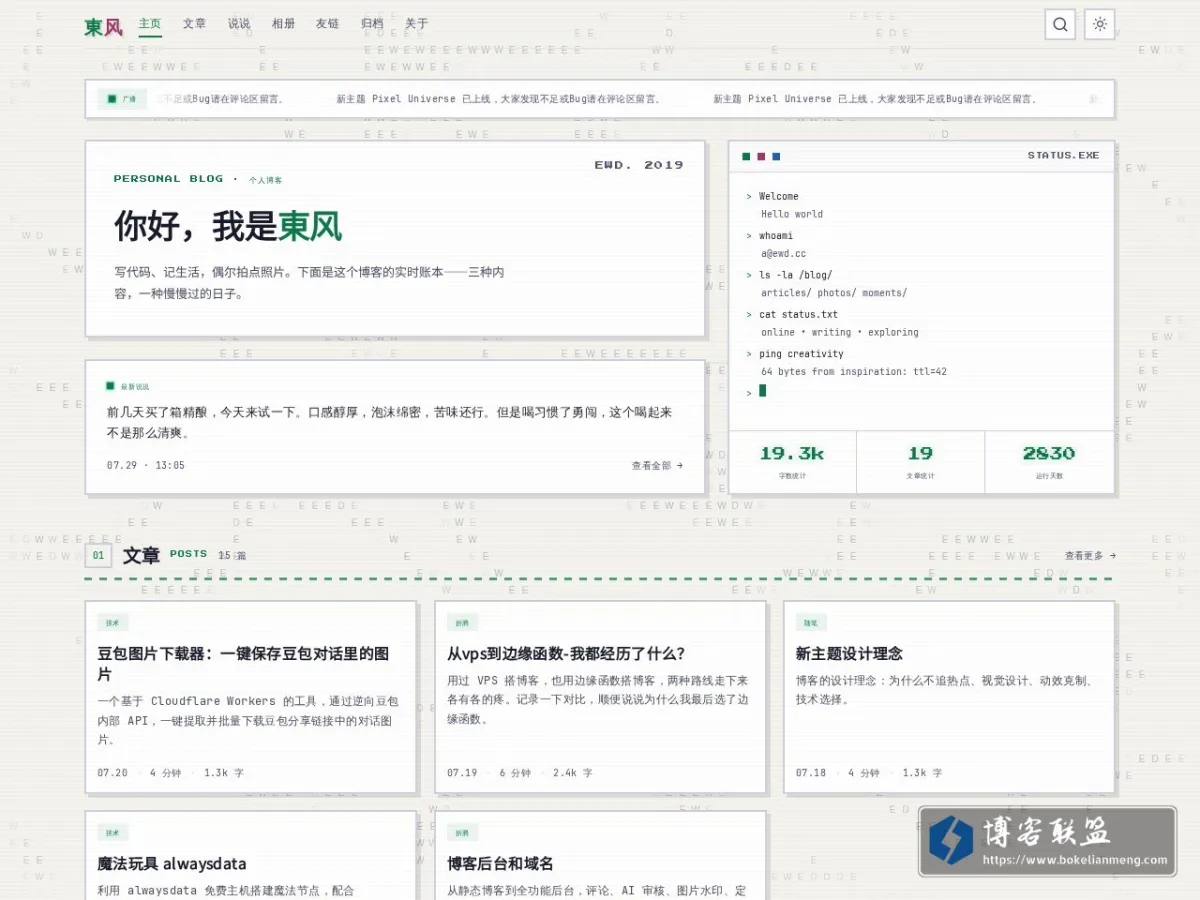Viewport: 1200px width, 900px height.
Task: Click the 'ls -la /blog/' terminal command
Action: [x=795, y=274]
